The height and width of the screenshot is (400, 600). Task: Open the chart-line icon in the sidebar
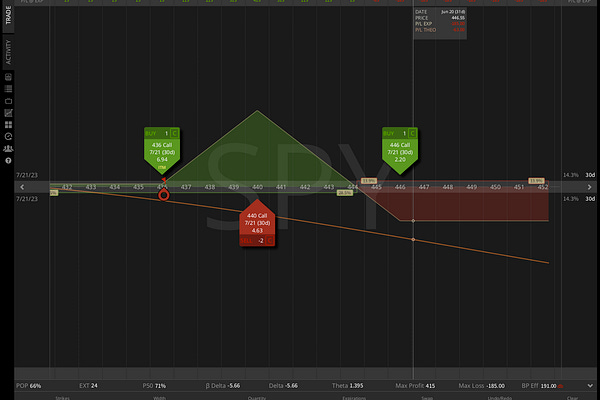point(8,113)
